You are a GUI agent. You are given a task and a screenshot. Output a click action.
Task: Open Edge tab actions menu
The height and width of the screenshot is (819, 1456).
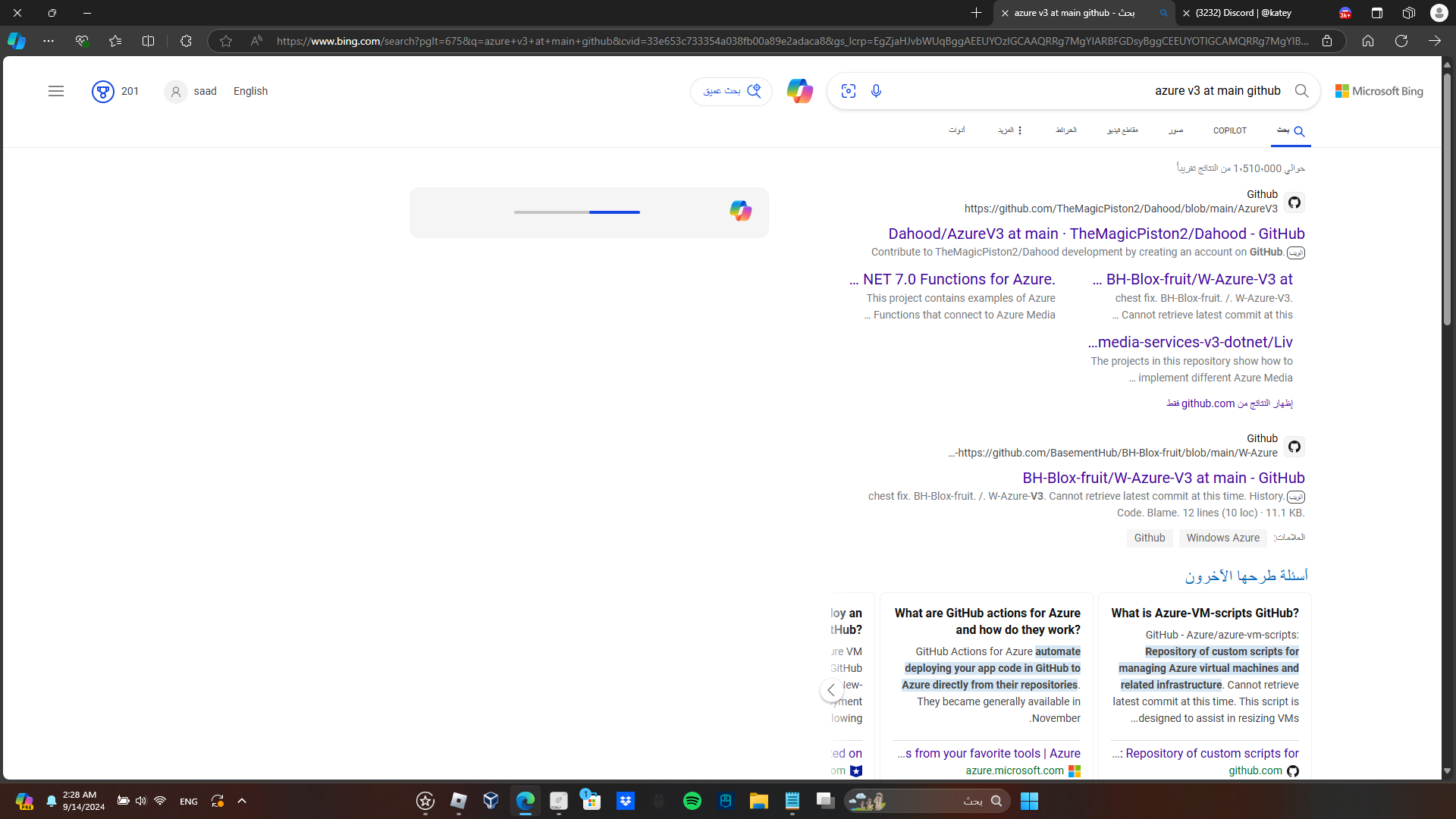(1377, 13)
